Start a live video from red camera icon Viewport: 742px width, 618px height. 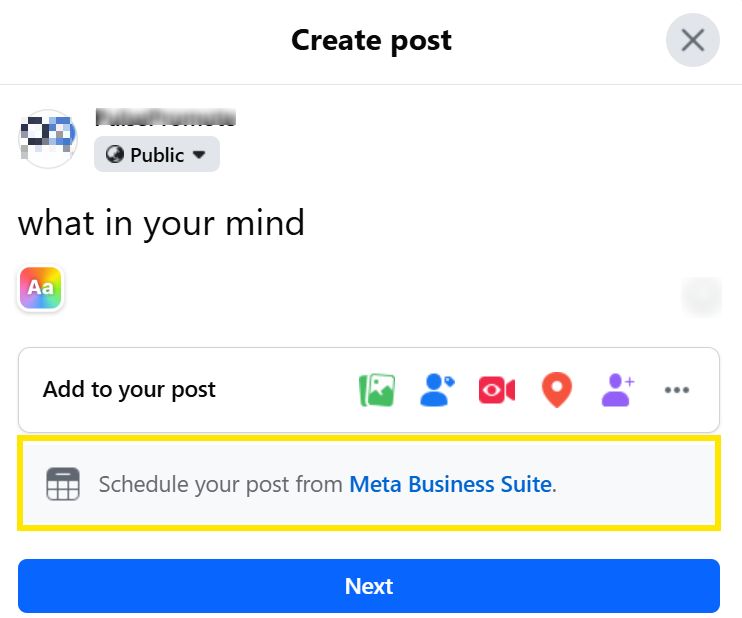(496, 390)
